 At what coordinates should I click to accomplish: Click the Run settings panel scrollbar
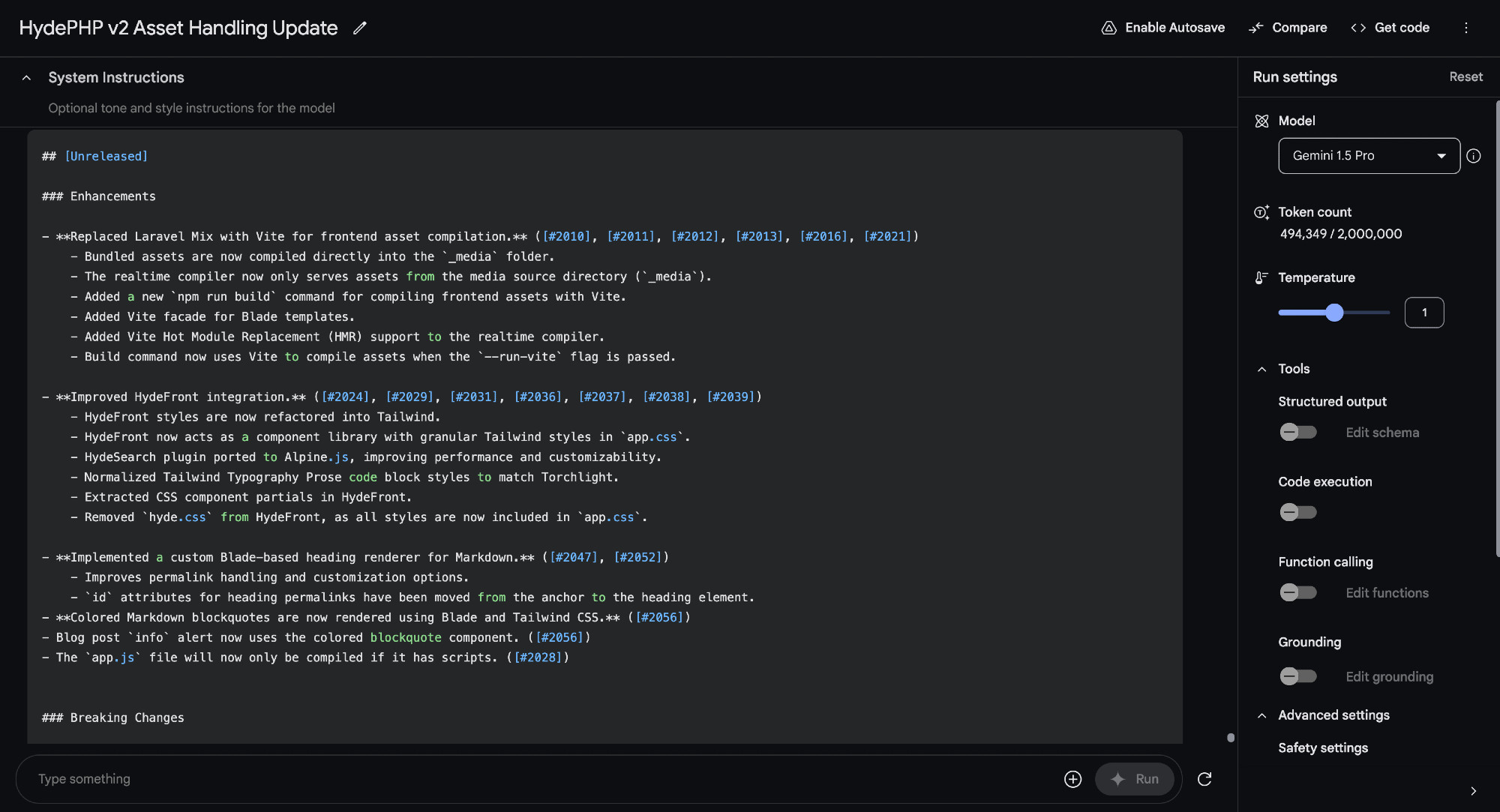[1497, 328]
